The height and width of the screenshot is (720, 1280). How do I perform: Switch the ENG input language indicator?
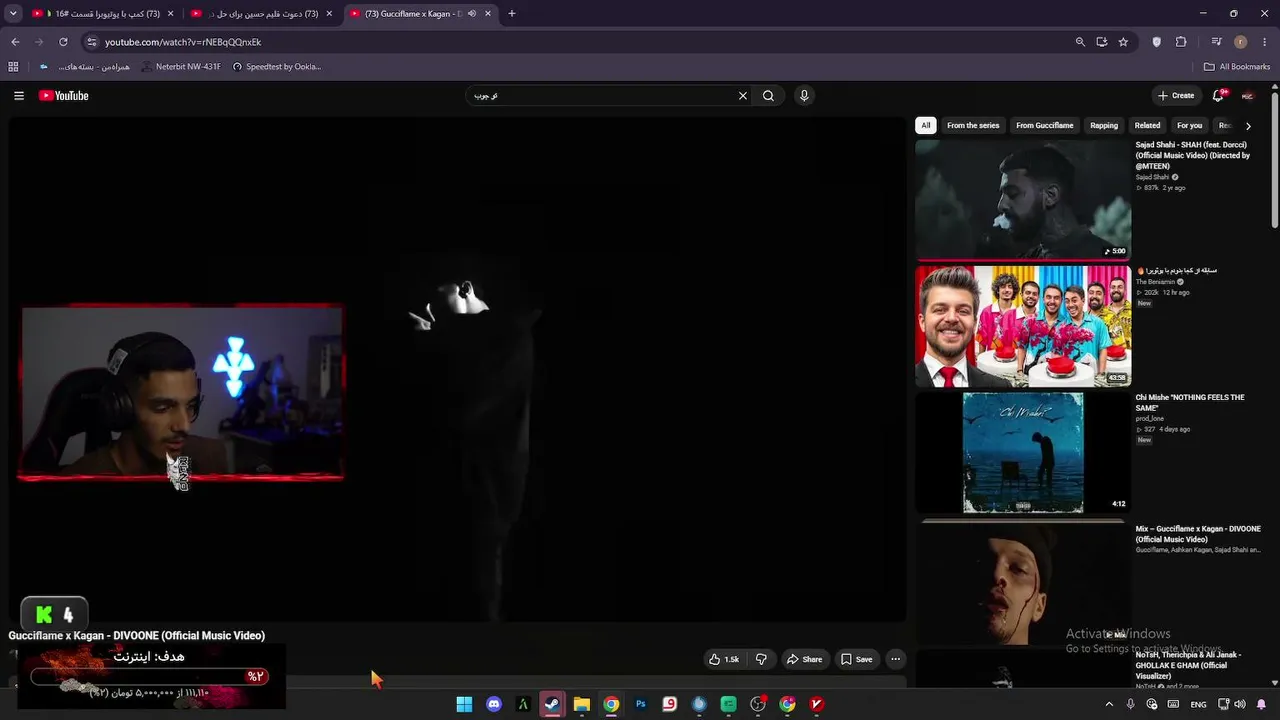click(1198, 705)
